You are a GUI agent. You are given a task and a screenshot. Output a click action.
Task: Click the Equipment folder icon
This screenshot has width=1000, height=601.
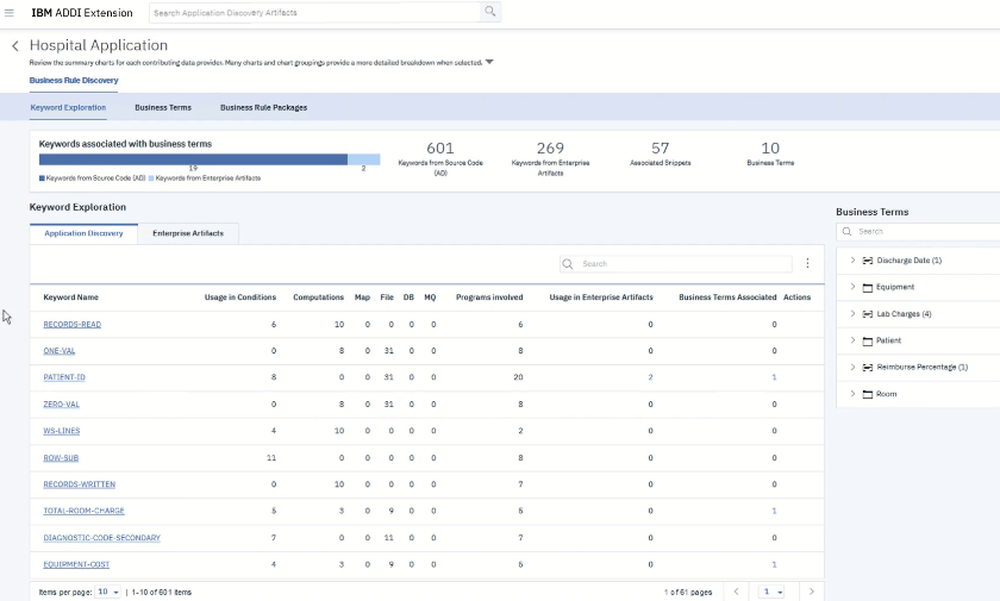tap(867, 287)
